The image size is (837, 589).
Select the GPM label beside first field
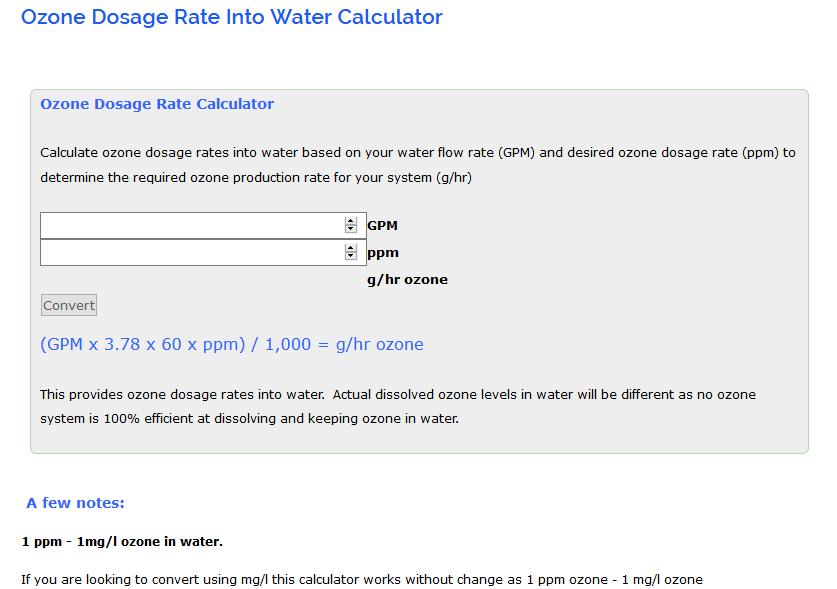(382, 226)
